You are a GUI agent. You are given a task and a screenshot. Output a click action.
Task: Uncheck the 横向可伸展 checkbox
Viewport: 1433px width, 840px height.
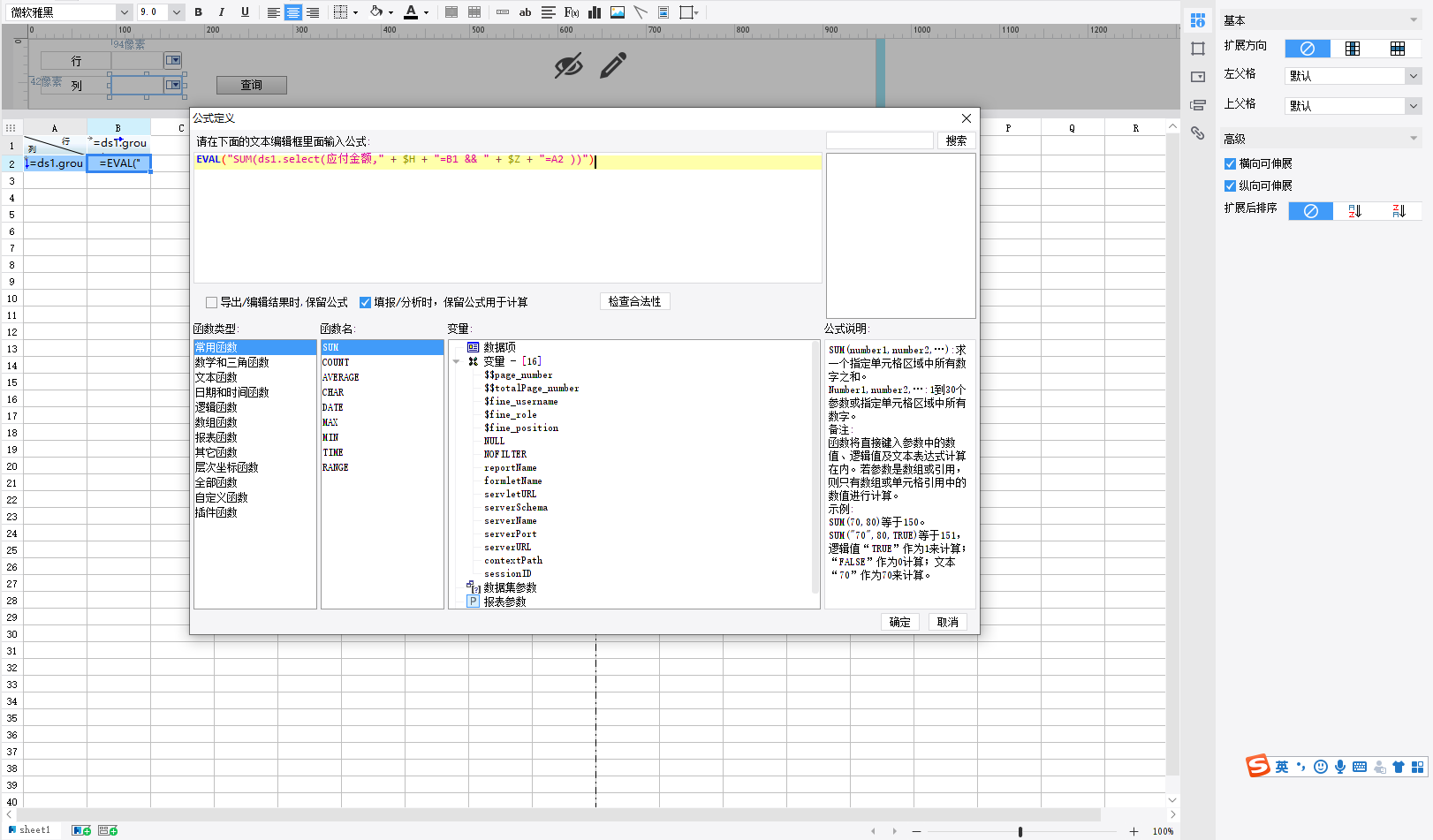point(1230,164)
